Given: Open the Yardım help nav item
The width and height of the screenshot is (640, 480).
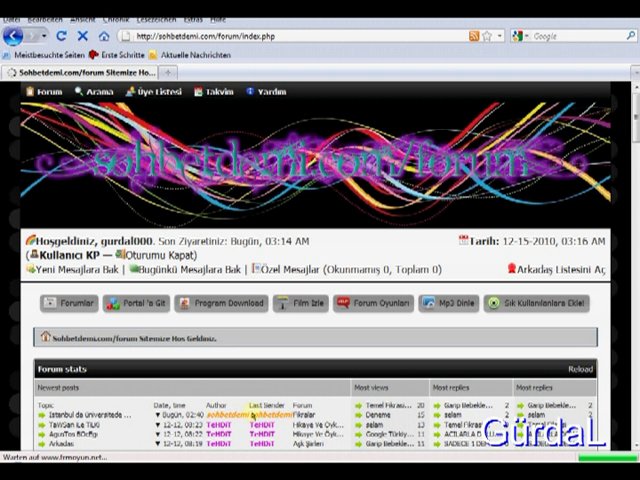Looking at the screenshot, I should (265, 91).
